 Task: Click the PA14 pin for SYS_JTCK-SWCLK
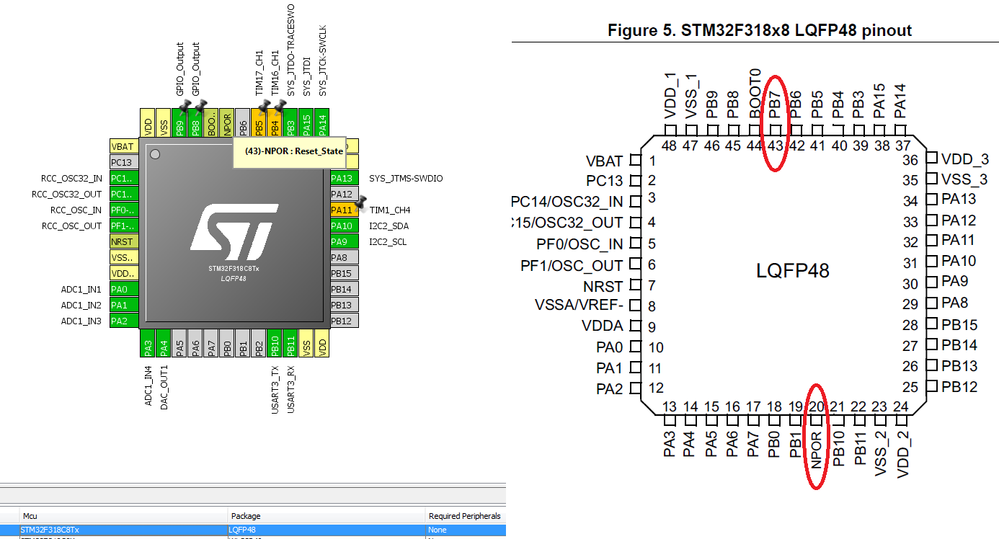coord(322,122)
